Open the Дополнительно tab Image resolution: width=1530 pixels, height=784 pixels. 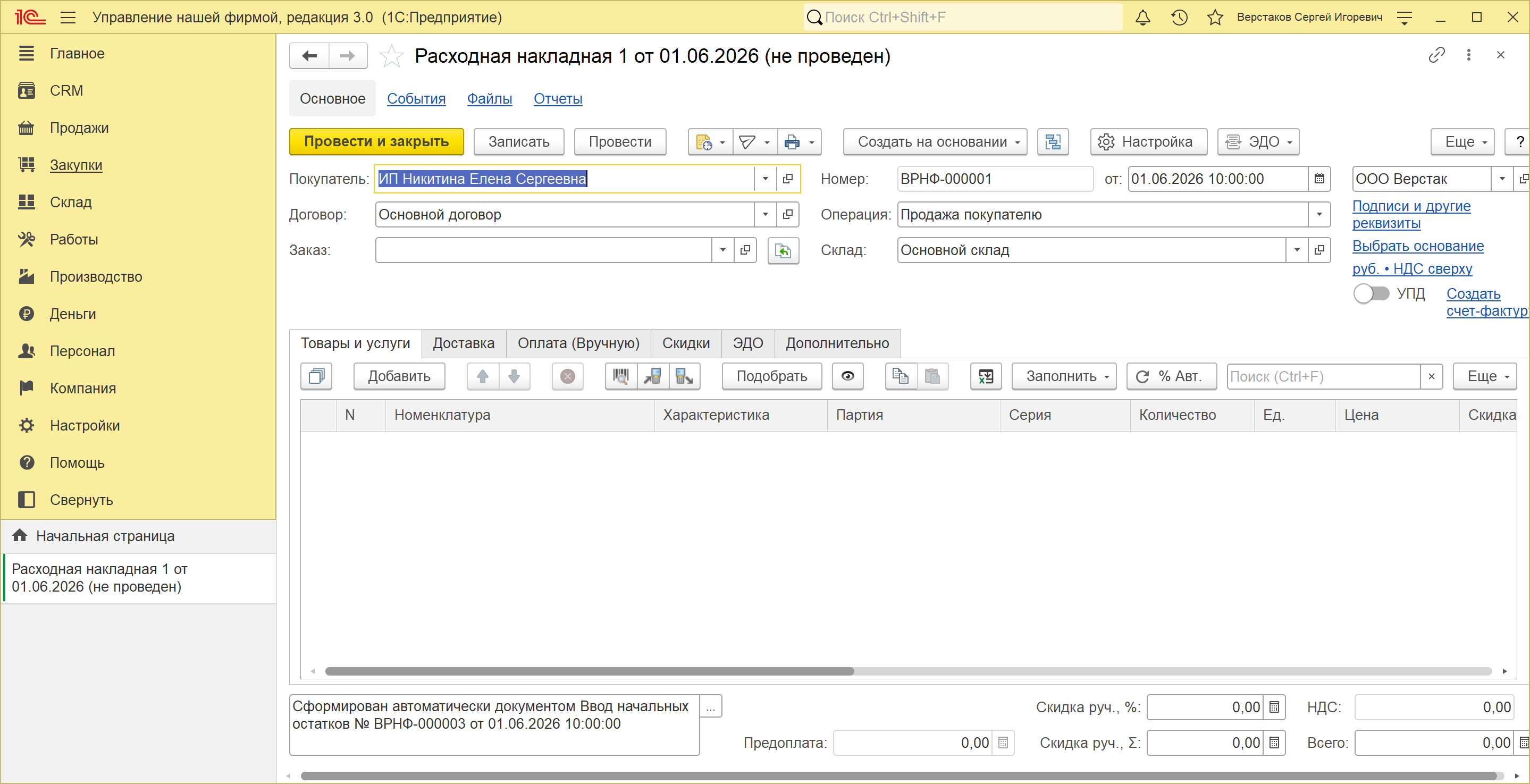coord(837,343)
